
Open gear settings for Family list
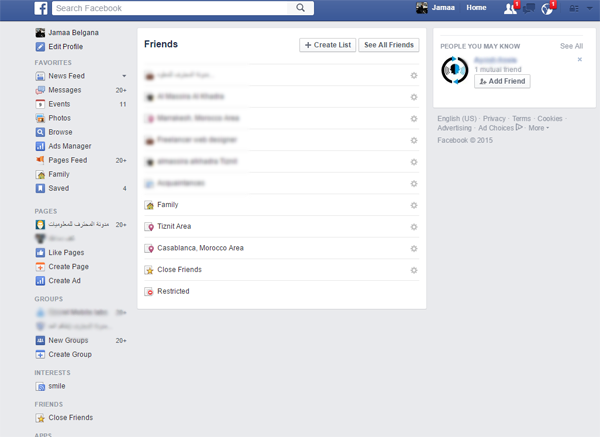414,205
